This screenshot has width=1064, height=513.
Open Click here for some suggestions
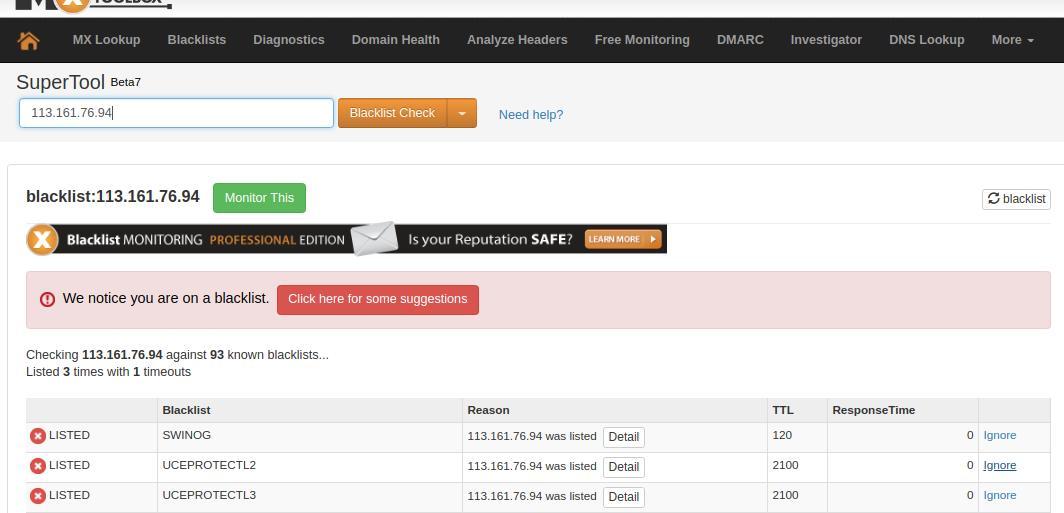[378, 299]
